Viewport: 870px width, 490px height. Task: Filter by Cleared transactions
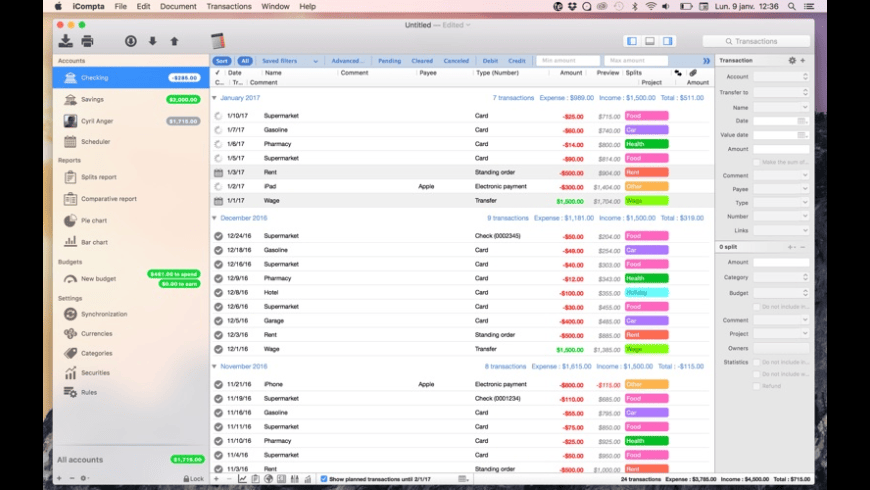[422, 61]
